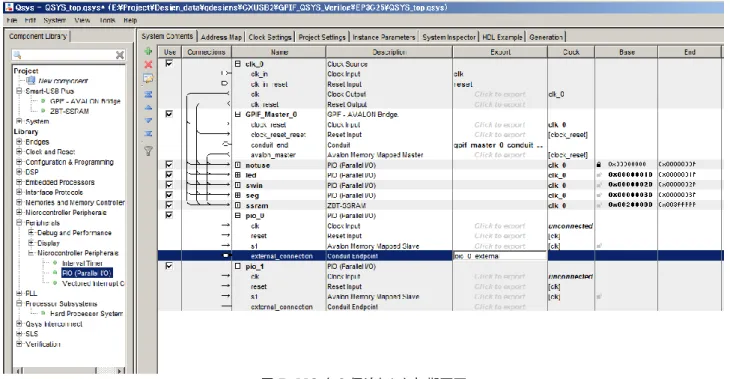Screen dimensions: 730x379
Task: Toggle the Use checkbox for seg
Action: [x=169, y=195]
